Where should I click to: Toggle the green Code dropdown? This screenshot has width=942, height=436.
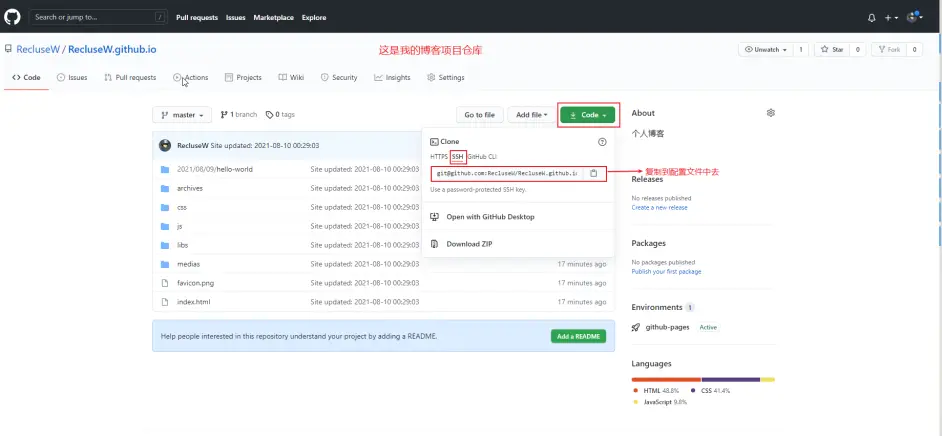588,115
